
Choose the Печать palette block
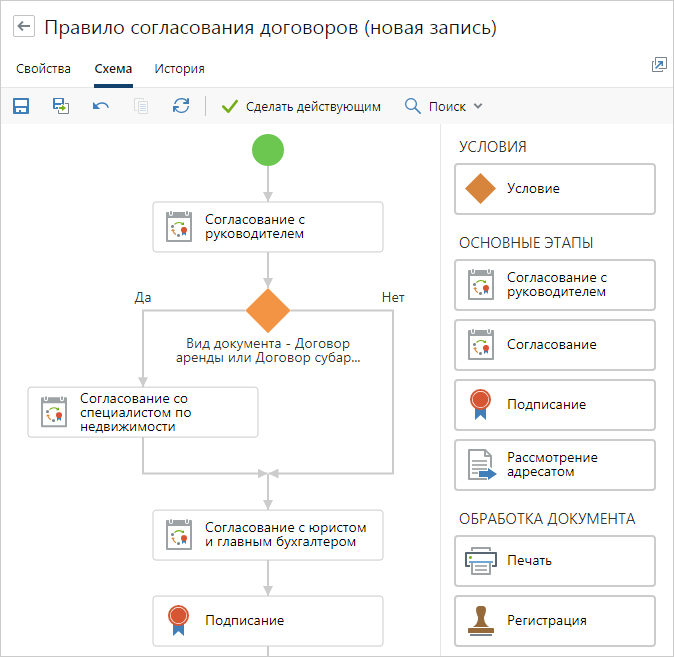click(555, 561)
